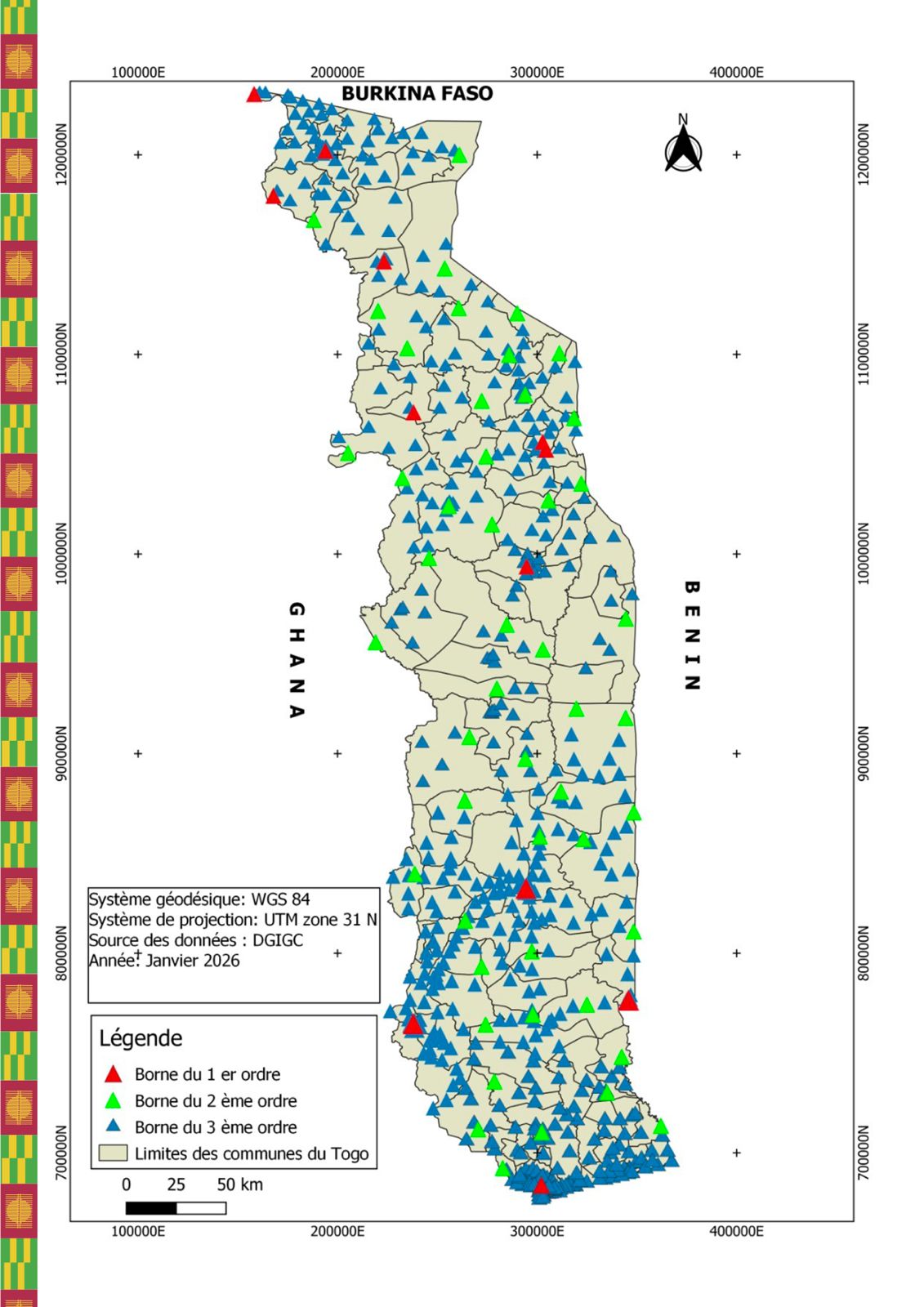This screenshot has height=1307, width=924.
Task: Click the black segment of the scale bar
Action: click(x=151, y=1208)
